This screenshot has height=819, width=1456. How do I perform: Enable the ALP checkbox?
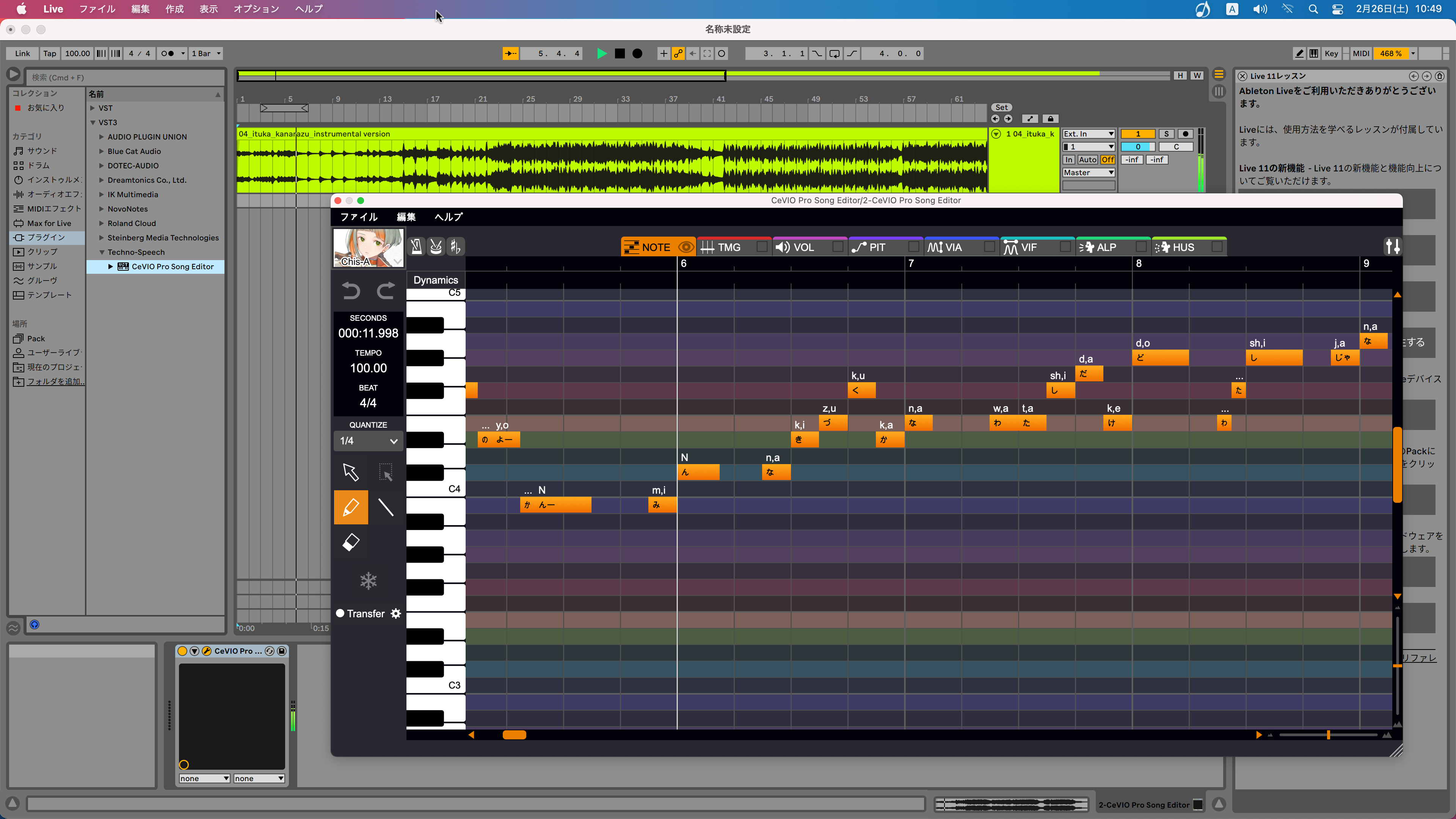(1141, 246)
